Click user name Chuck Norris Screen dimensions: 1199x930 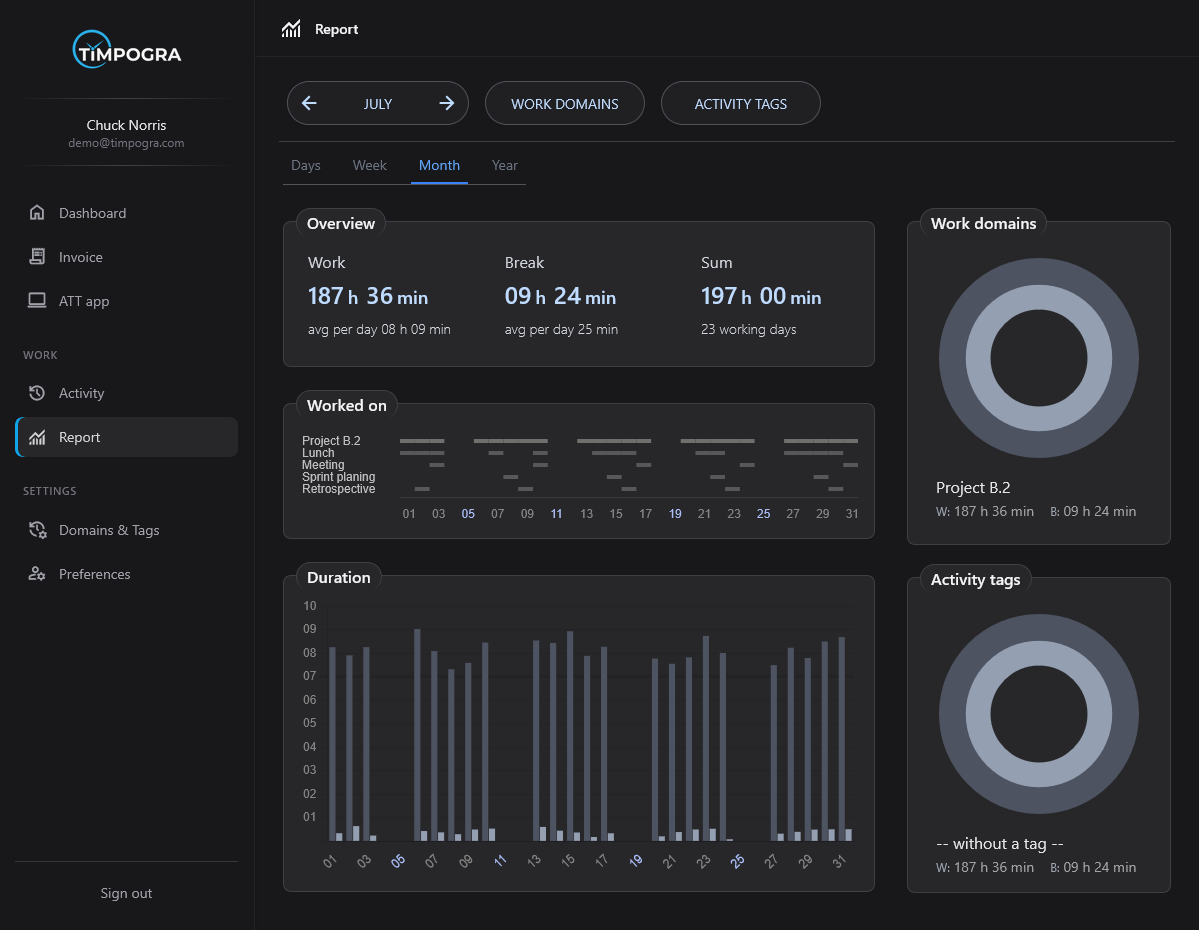point(126,125)
